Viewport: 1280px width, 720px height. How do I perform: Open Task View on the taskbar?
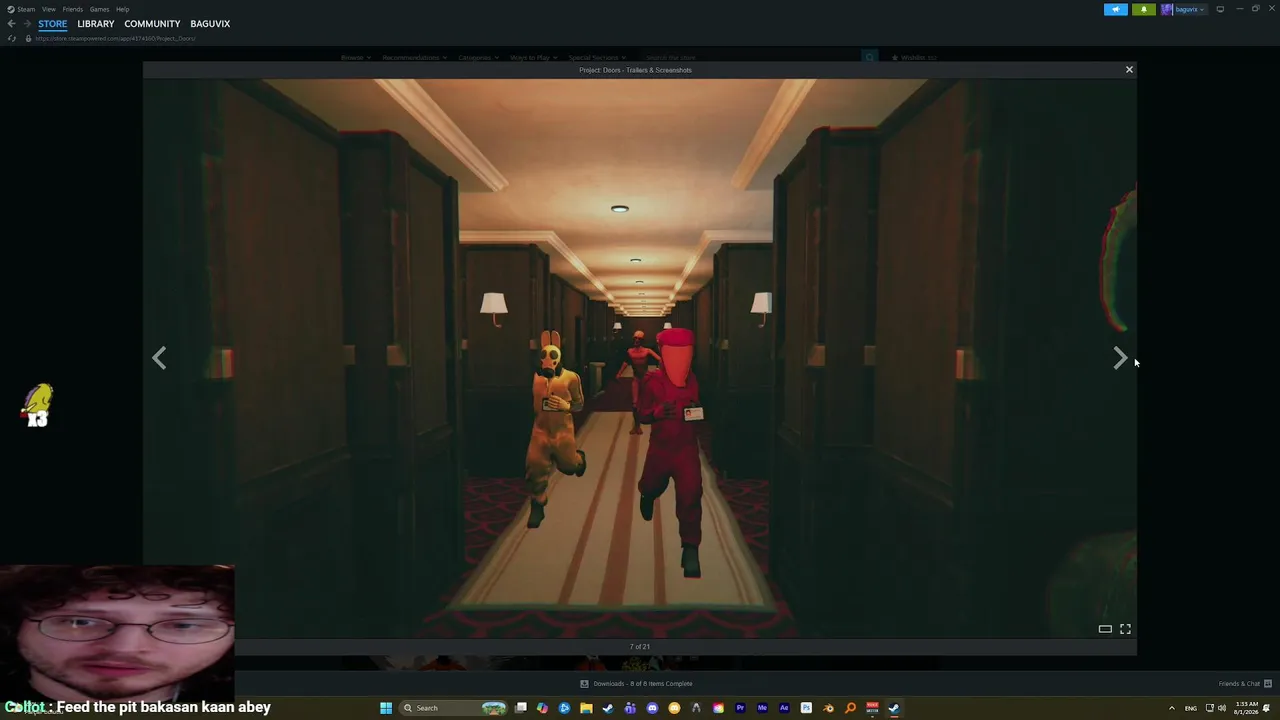point(521,708)
